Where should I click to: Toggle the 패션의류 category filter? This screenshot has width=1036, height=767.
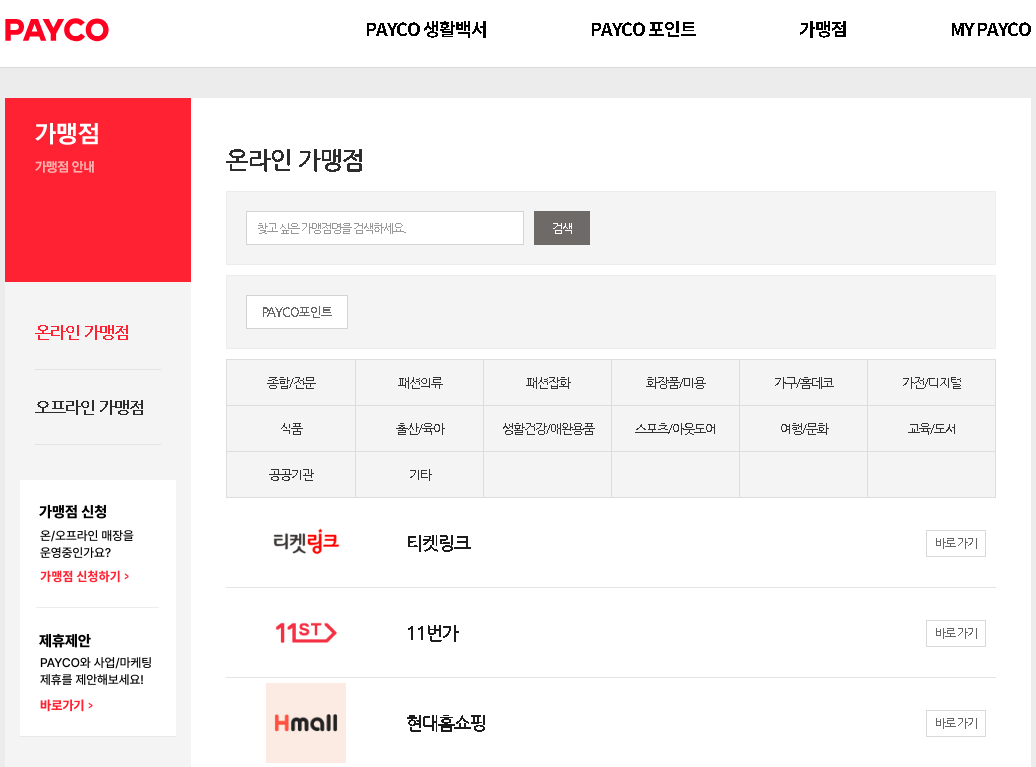coord(419,382)
